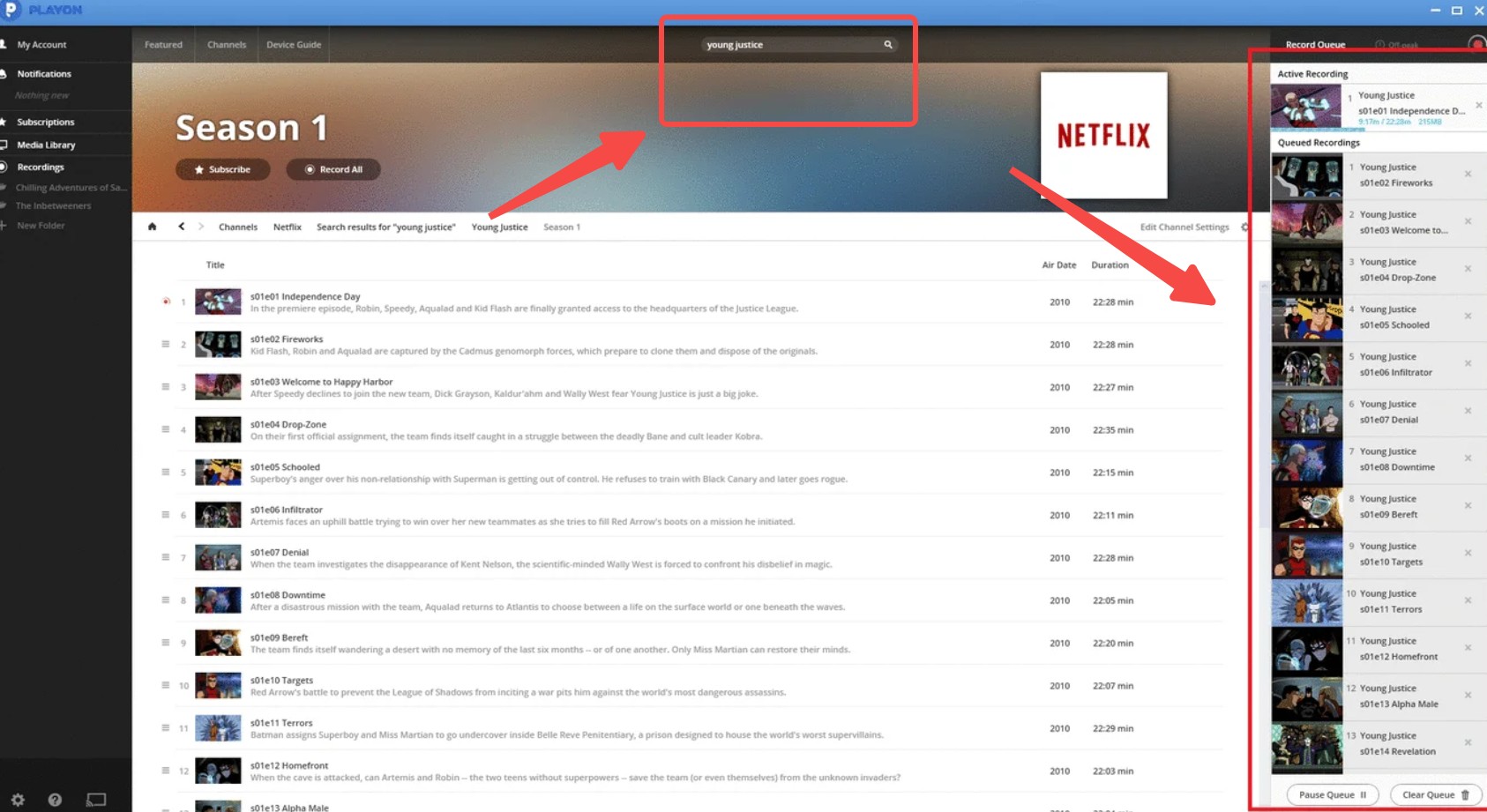The width and height of the screenshot is (1487, 812).
Task: Cancel the active s01e01 recording
Action: pyautogui.click(x=1479, y=105)
